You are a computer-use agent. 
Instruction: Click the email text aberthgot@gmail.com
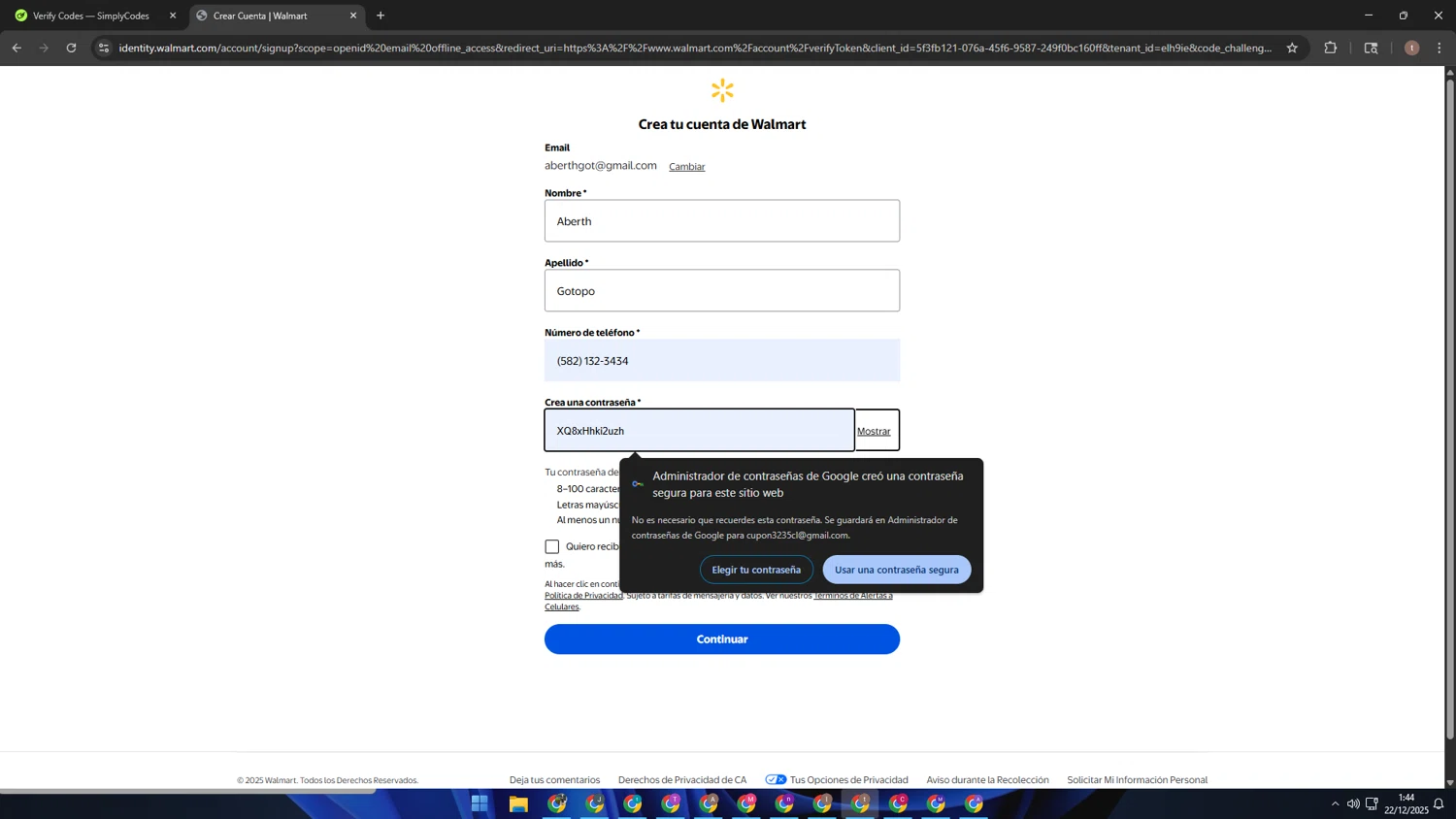(601, 166)
